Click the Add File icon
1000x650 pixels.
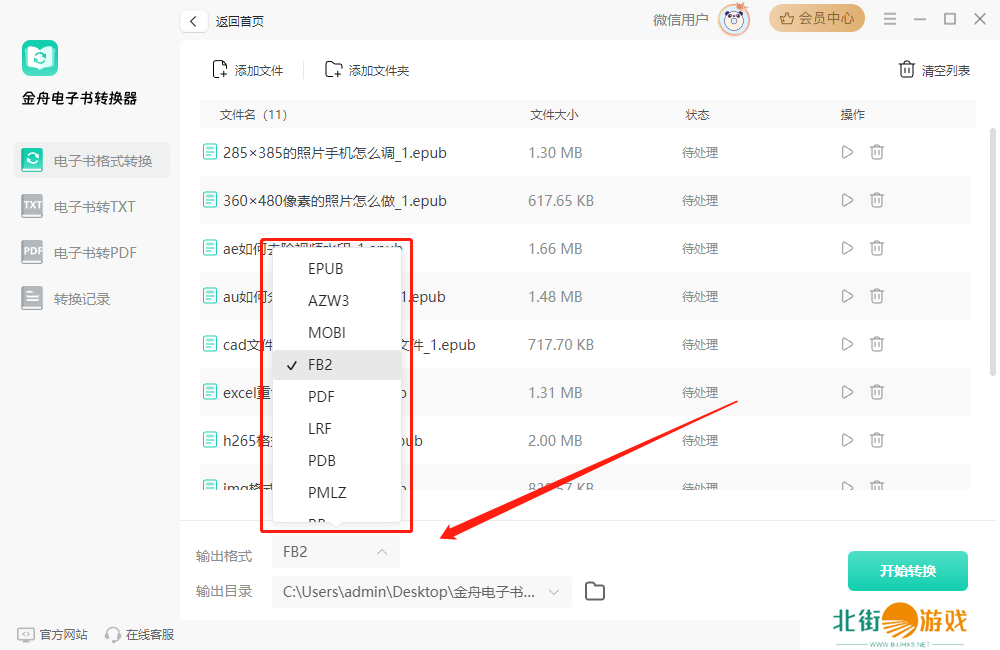(220, 69)
